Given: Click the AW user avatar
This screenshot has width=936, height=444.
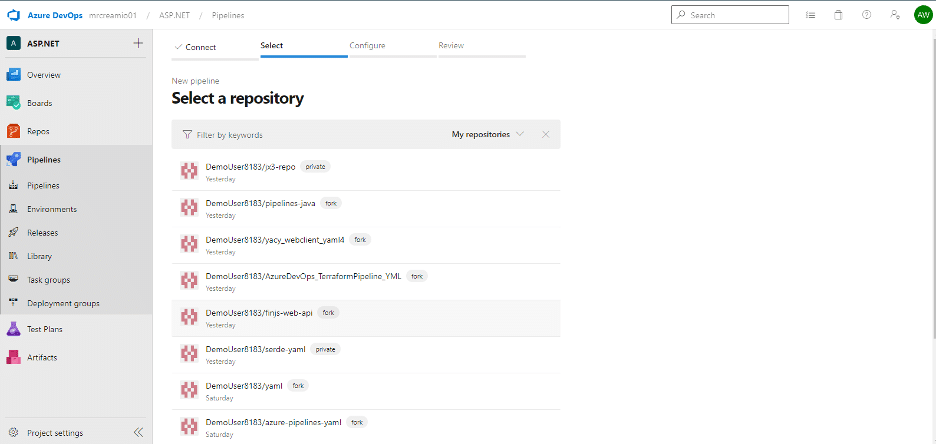Looking at the screenshot, I should pos(923,15).
